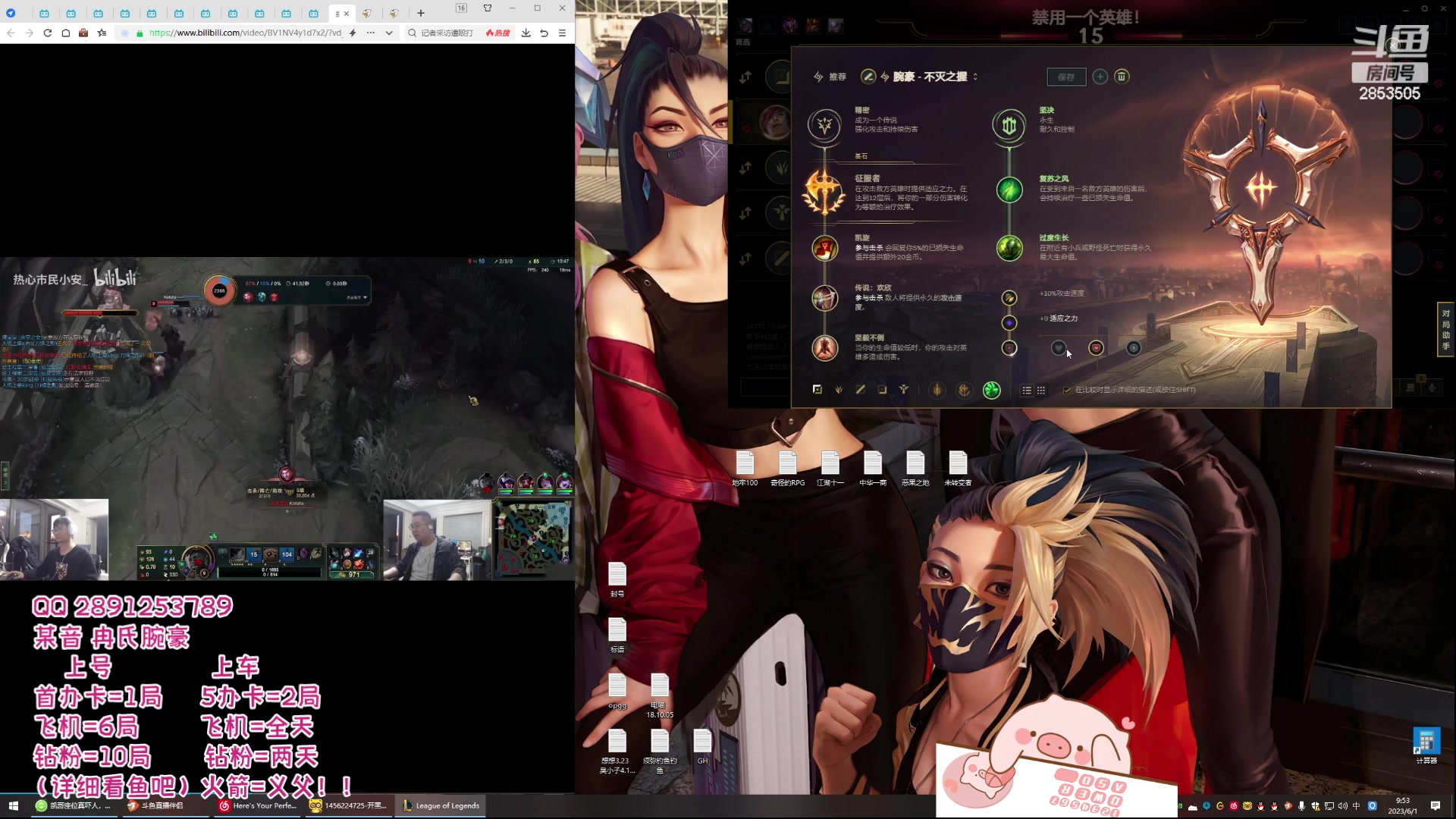
Task: Reload the bilibili page
Action: tap(48, 33)
